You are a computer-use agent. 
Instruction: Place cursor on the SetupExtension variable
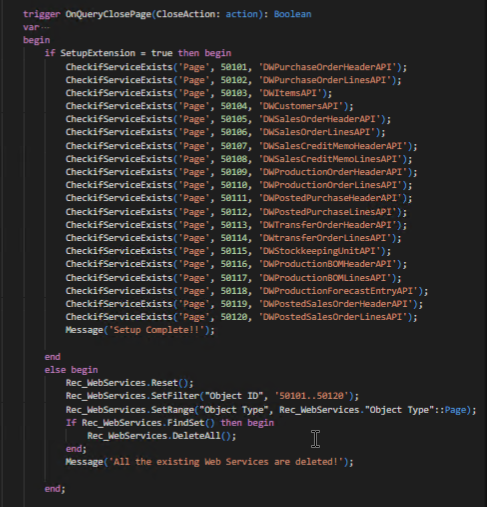[x=98, y=53]
